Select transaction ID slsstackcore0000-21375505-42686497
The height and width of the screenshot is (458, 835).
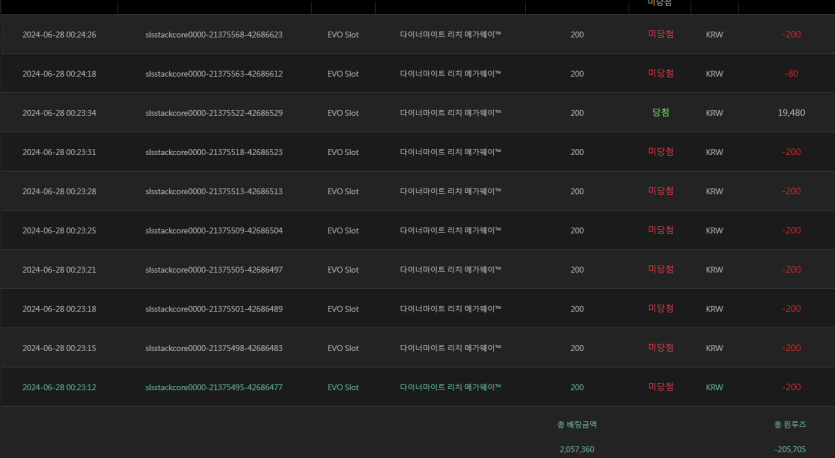tap(214, 270)
